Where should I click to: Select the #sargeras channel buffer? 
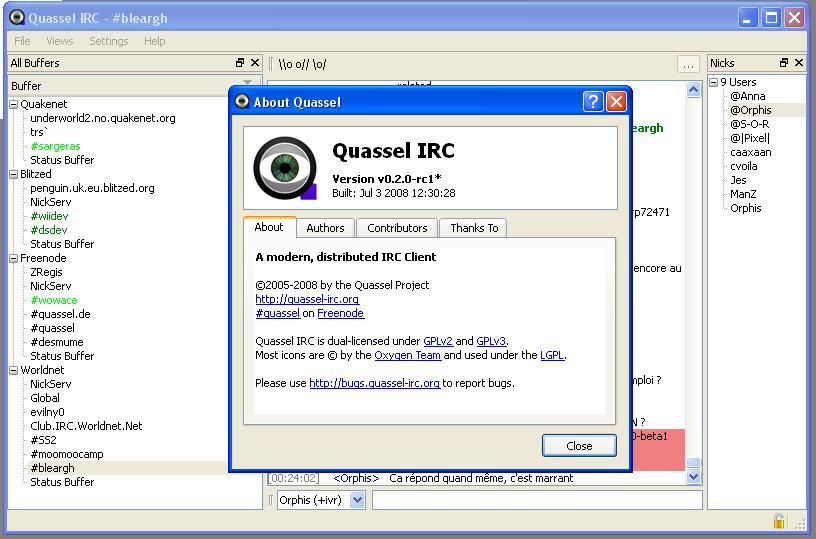(x=55, y=146)
